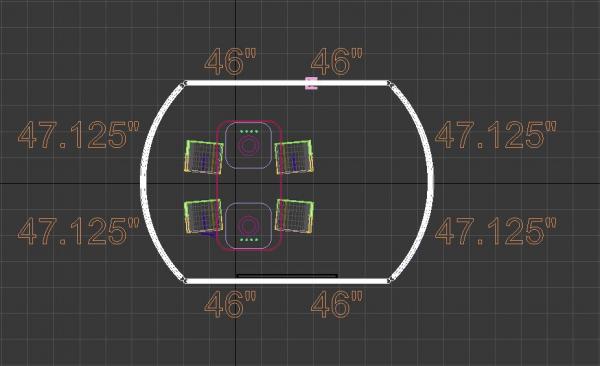Click the top-right 46" dimension label
Image resolution: width=600 pixels, height=366 pixels.
(x=336, y=62)
